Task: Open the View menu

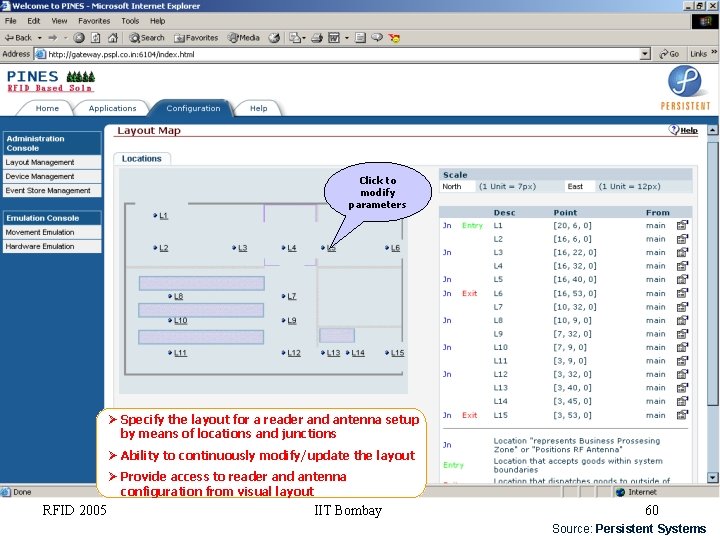Action: coord(59,21)
